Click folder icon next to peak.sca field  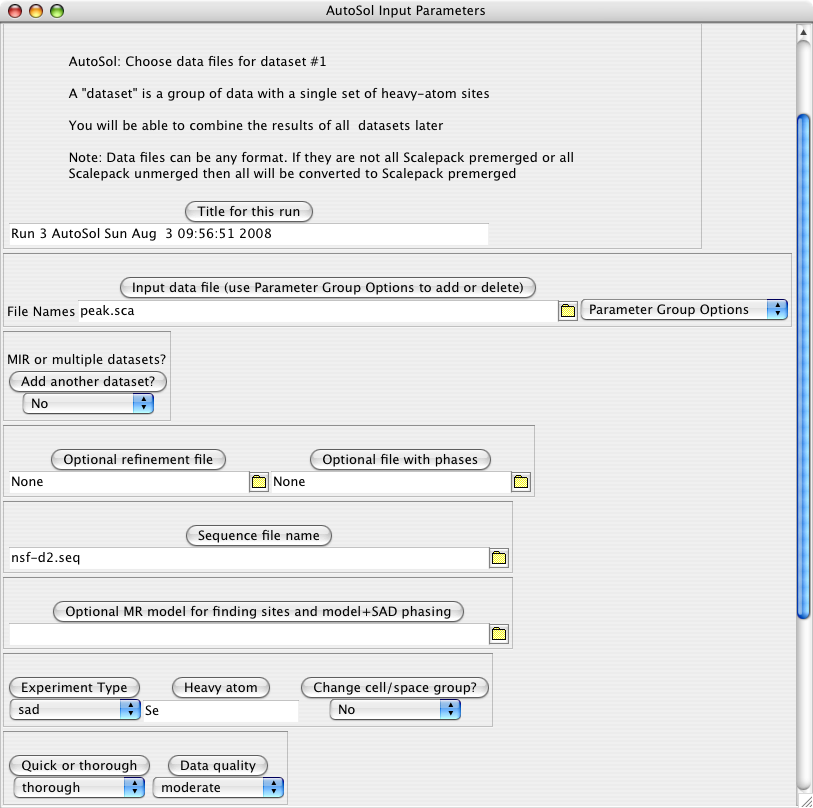click(568, 311)
